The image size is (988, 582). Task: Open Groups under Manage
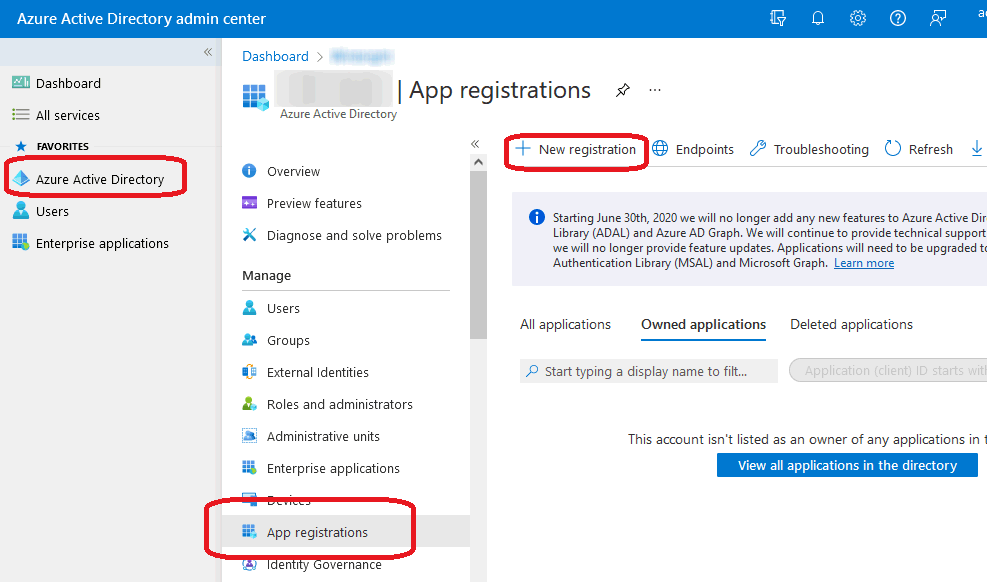click(288, 341)
